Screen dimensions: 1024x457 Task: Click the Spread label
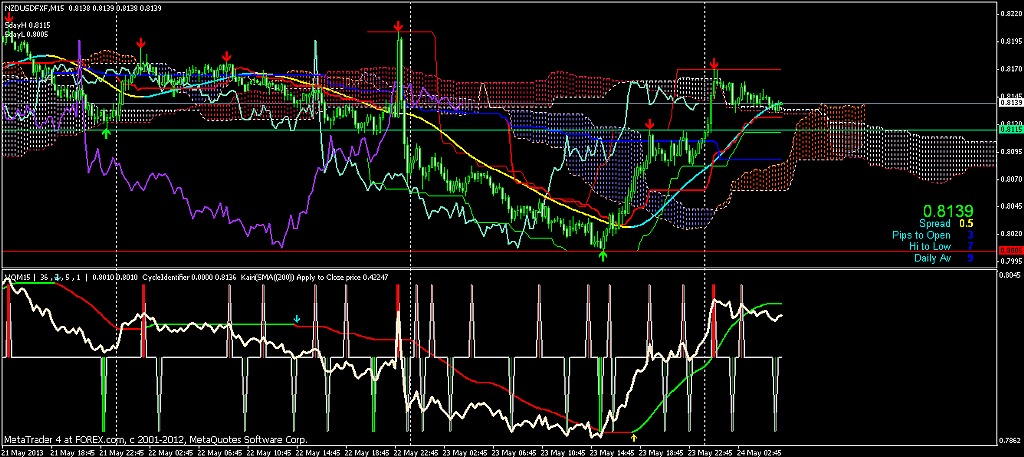tap(935, 223)
